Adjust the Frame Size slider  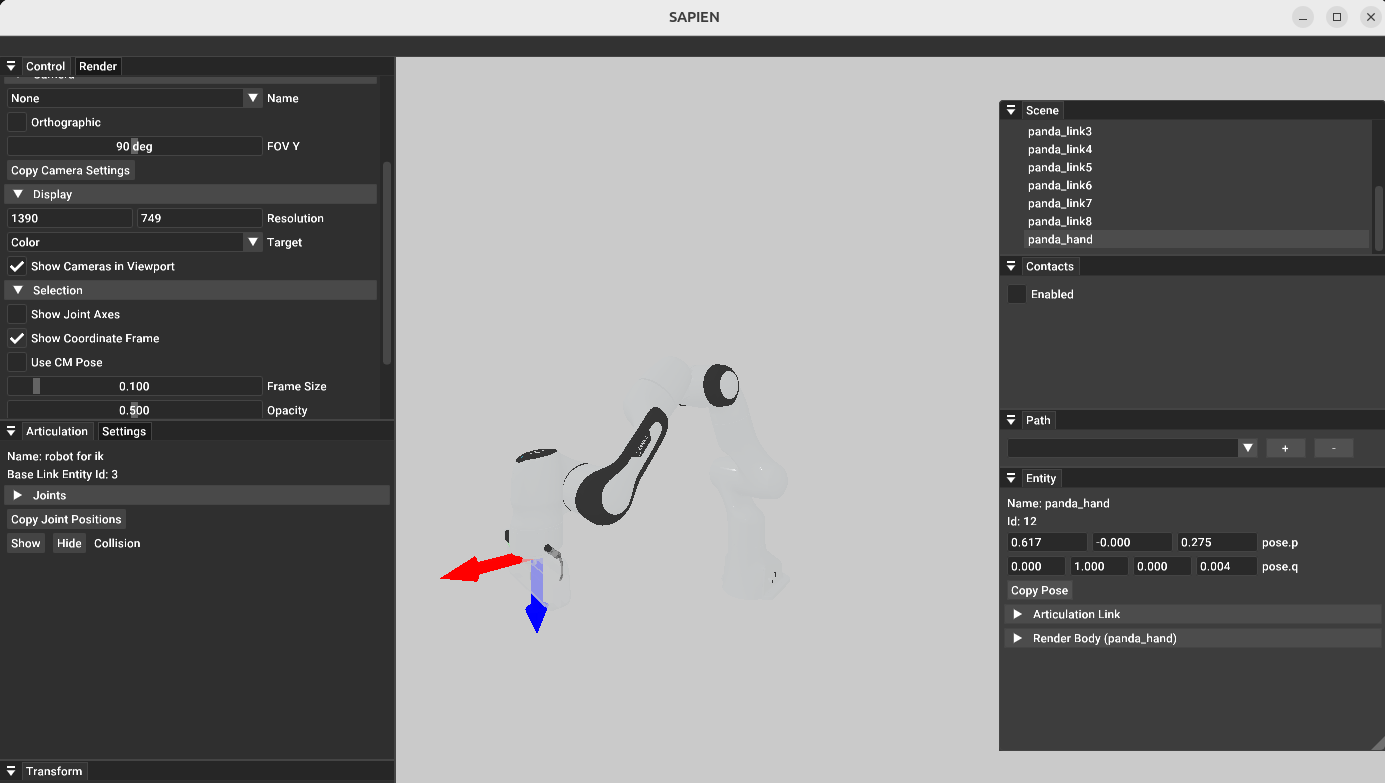[134, 386]
